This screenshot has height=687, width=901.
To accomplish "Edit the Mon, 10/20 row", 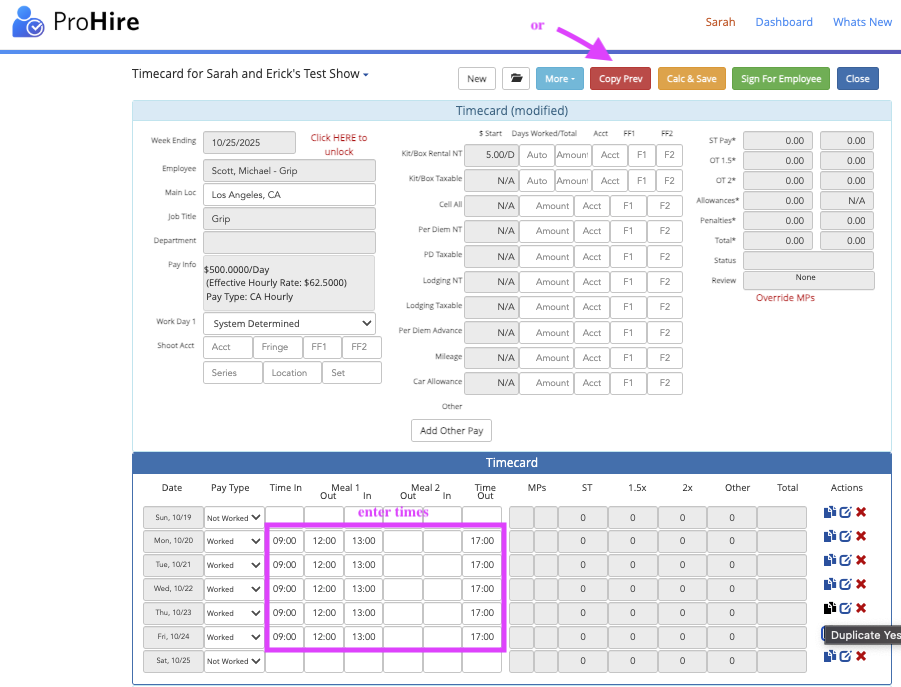I will tap(845, 536).
